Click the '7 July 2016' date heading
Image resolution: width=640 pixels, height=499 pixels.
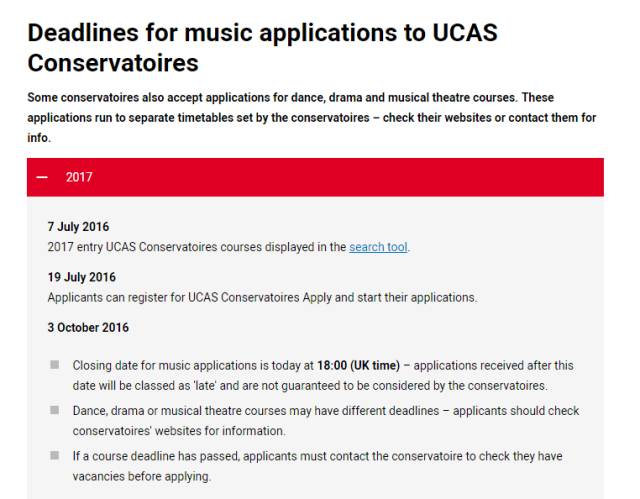(x=78, y=226)
